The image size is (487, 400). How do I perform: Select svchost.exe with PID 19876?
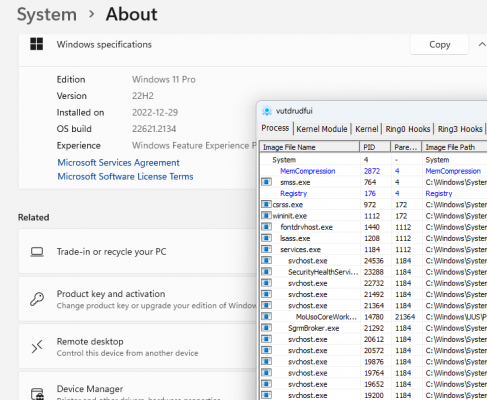coord(308,362)
